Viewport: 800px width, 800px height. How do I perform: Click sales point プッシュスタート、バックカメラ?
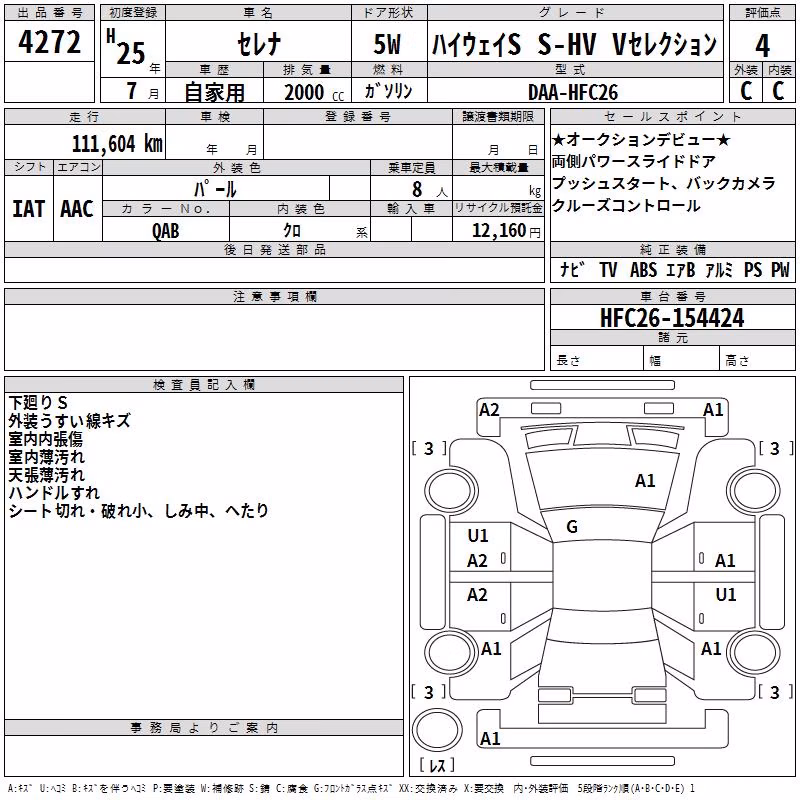pyautogui.click(x=664, y=184)
